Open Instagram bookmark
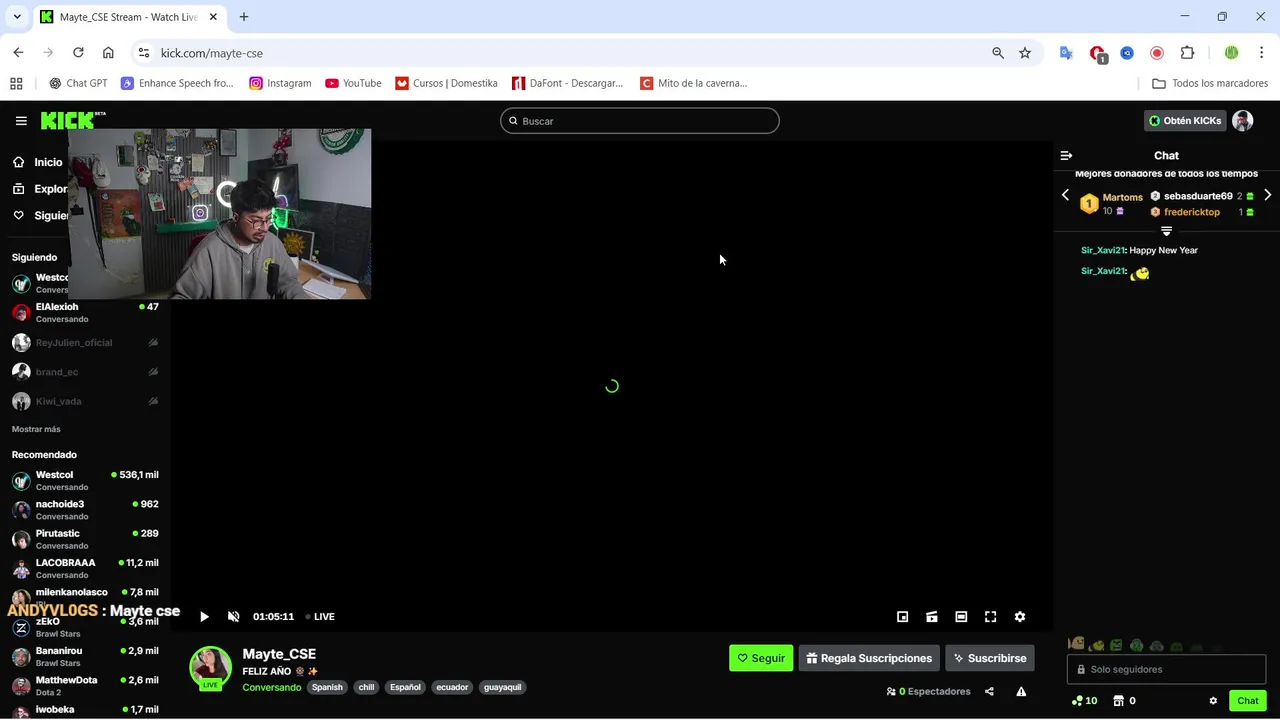The height and width of the screenshot is (720, 1280). pyautogui.click(x=281, y=83)
